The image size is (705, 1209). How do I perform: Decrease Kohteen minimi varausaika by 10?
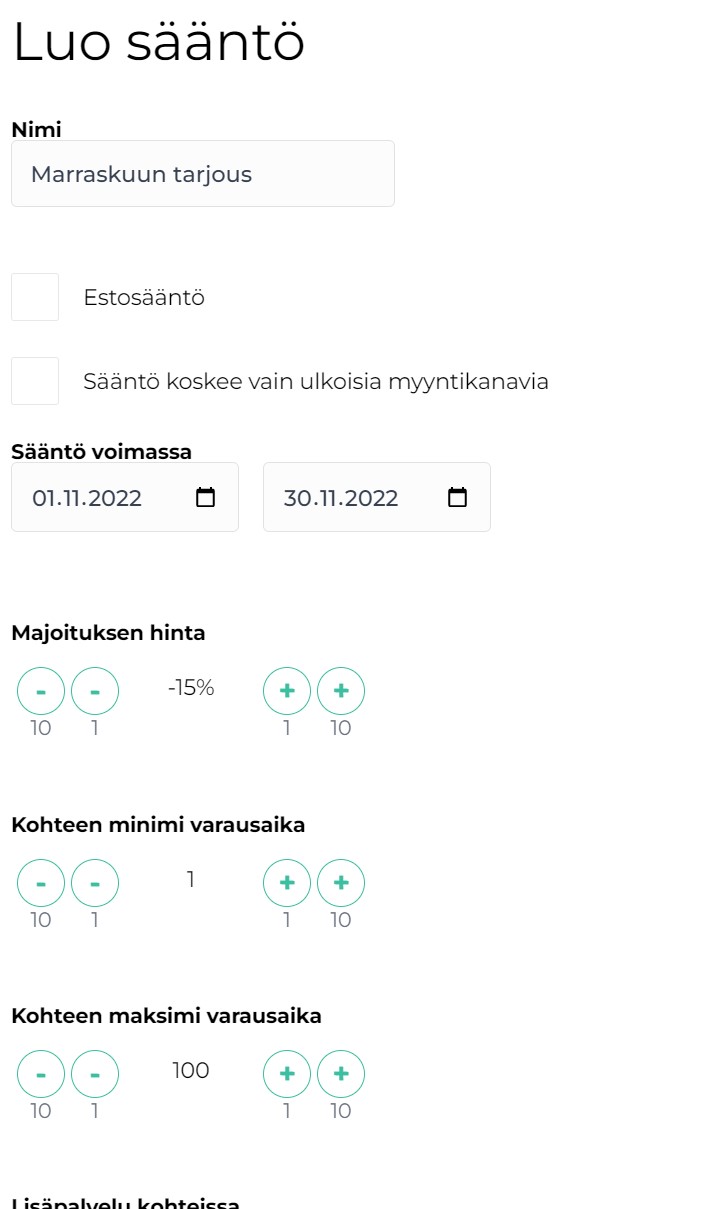point(41,883)
